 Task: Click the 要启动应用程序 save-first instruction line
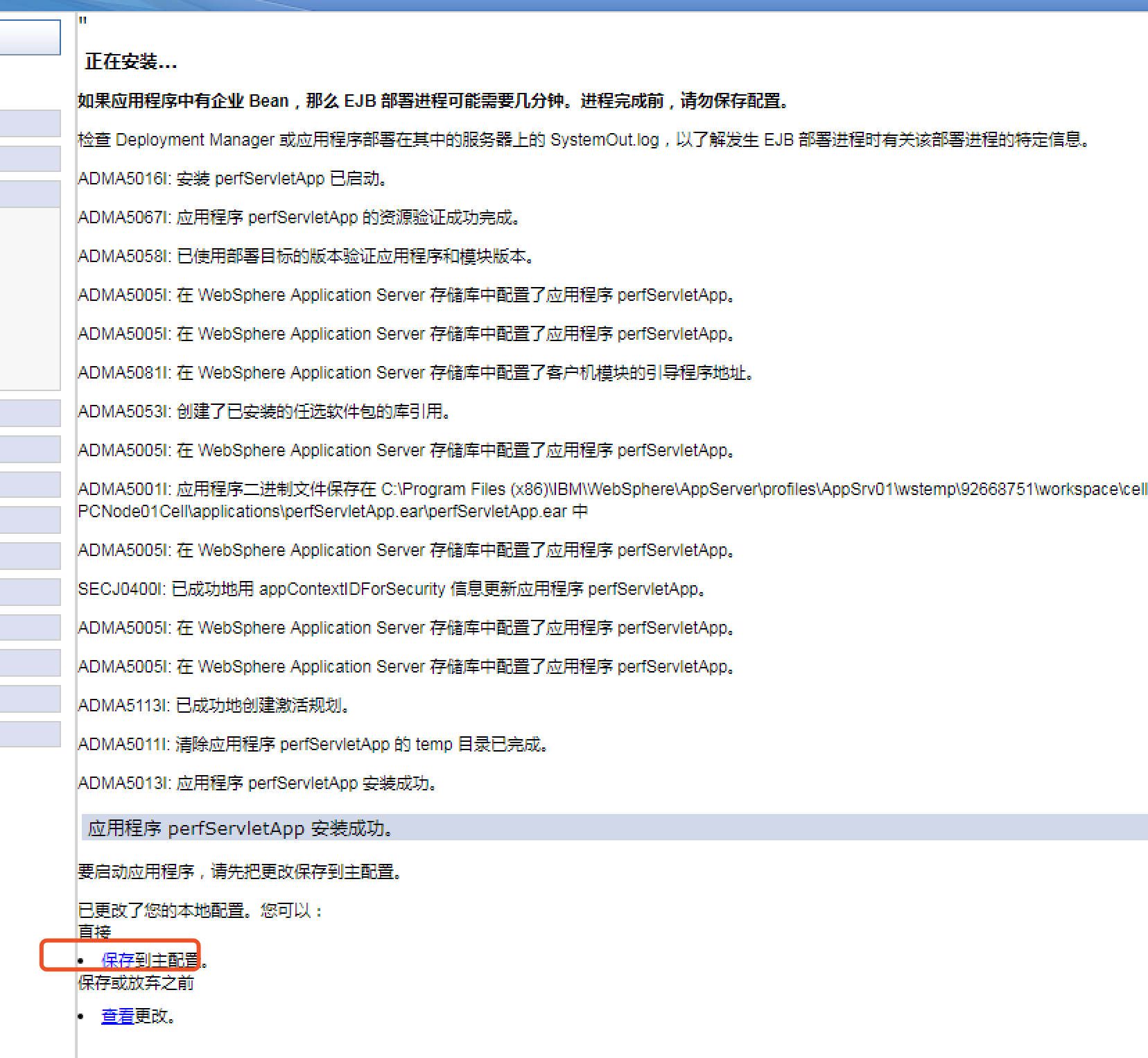coord(240,871)
